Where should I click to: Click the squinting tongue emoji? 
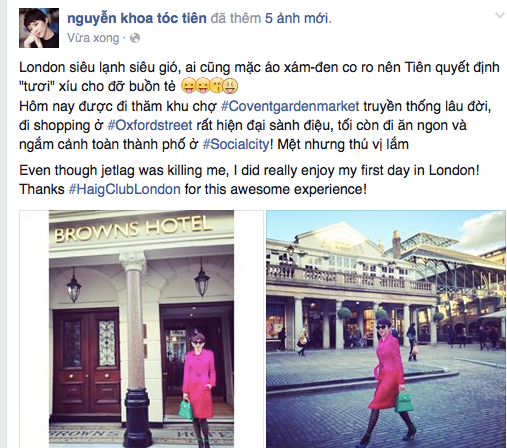(x=231, y=87)
